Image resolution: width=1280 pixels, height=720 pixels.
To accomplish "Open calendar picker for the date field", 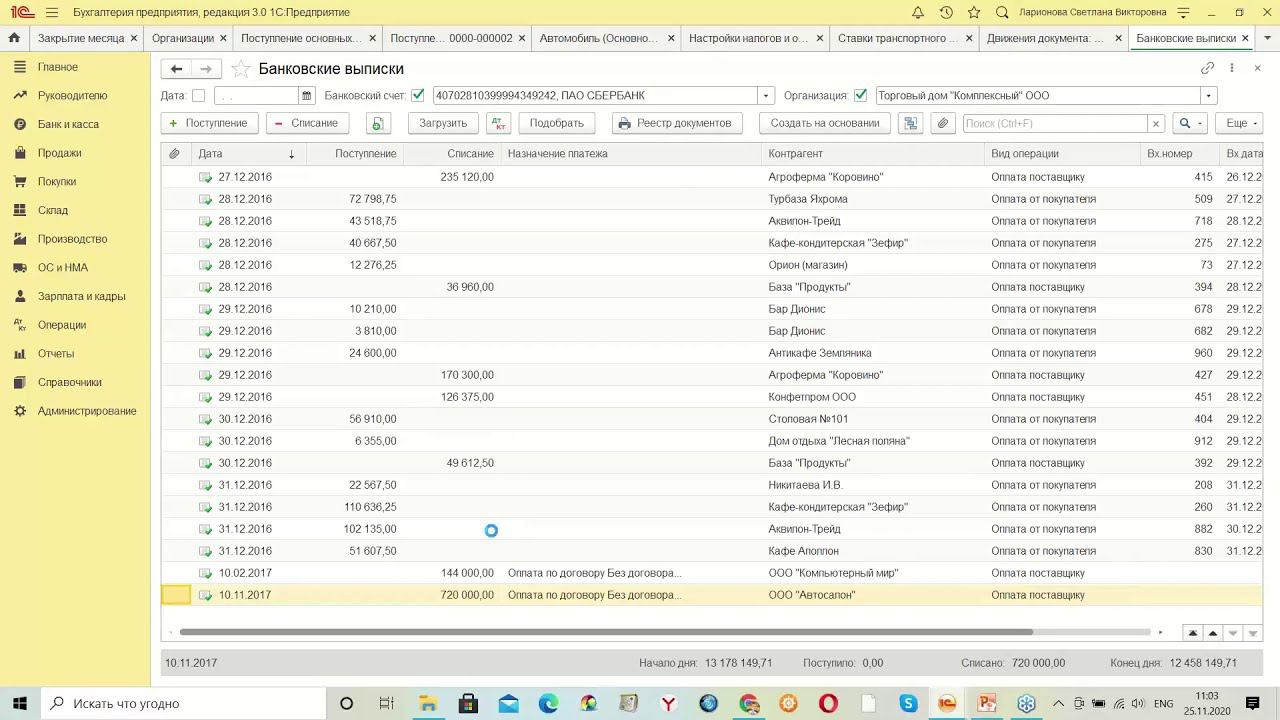I will point(306,96).
